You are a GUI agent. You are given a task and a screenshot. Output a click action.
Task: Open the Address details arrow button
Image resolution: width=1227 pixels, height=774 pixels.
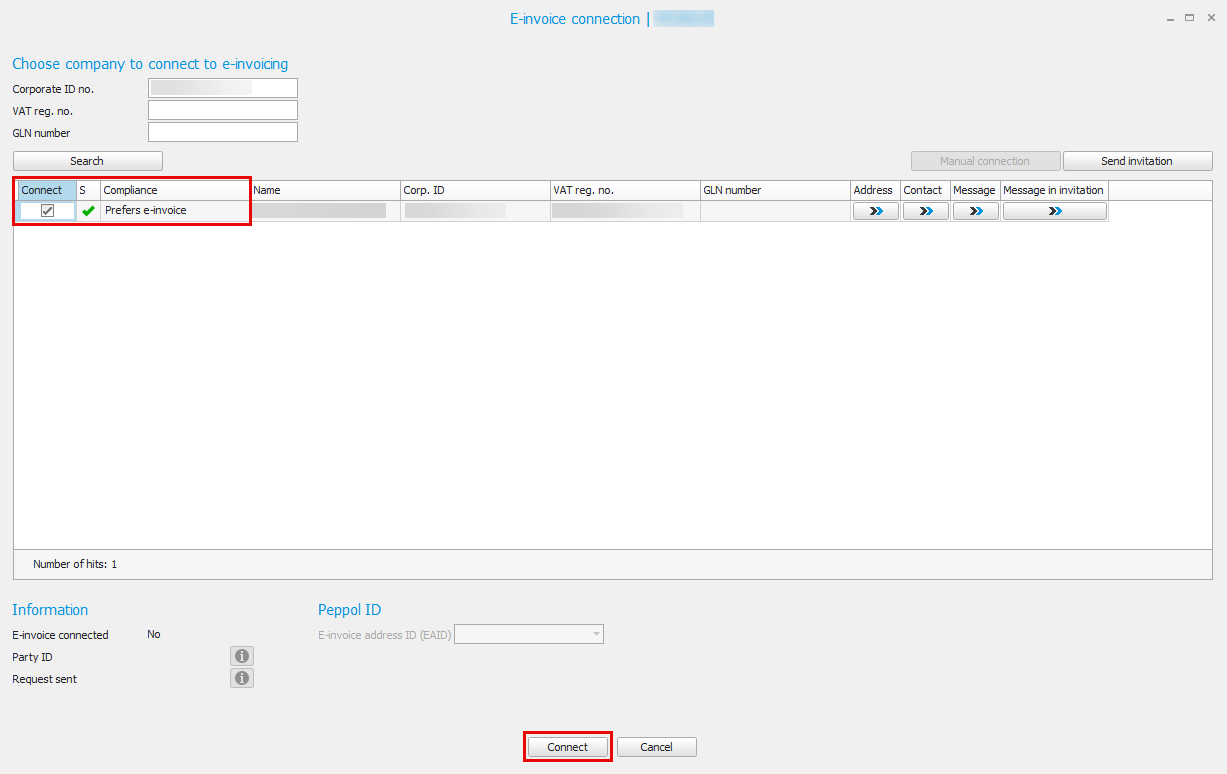(875, 211)
